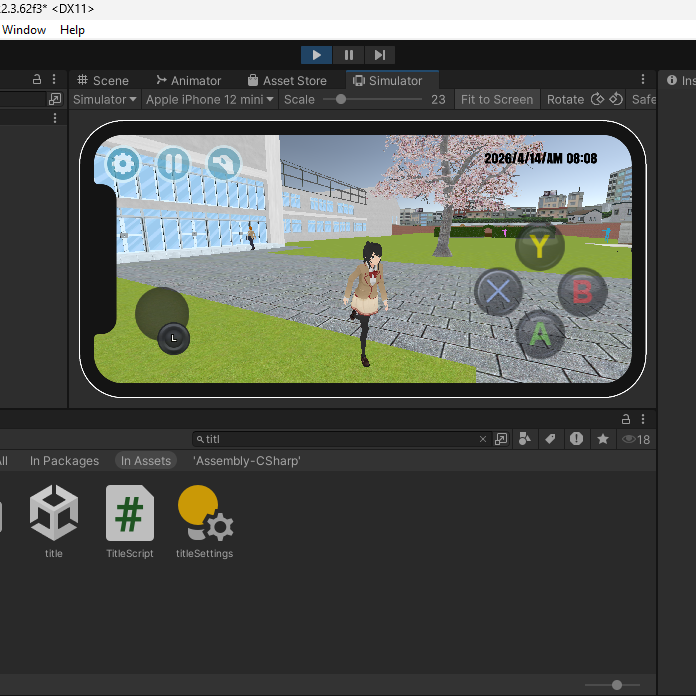Select the titleSettings lighting asset

(205, 522)
